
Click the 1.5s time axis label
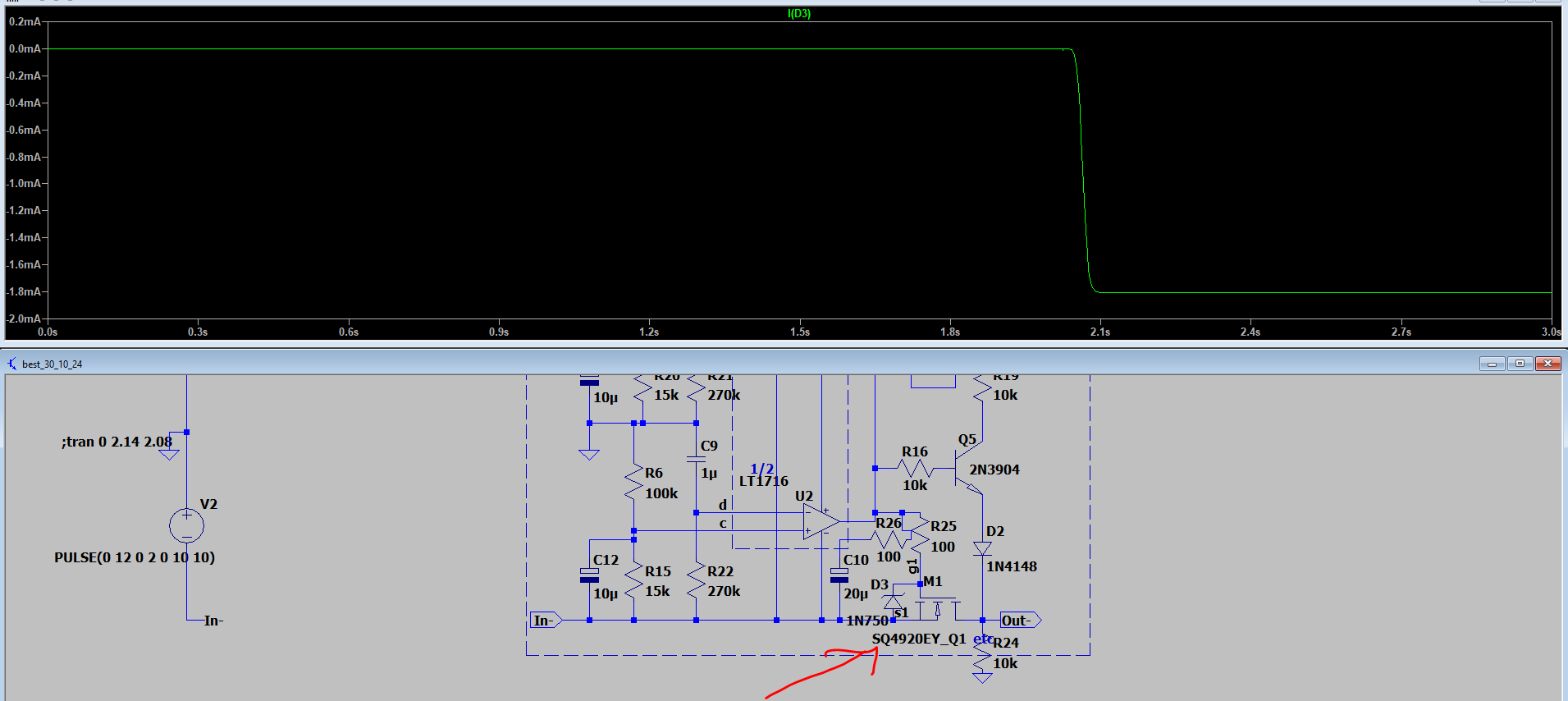[800, 332]
